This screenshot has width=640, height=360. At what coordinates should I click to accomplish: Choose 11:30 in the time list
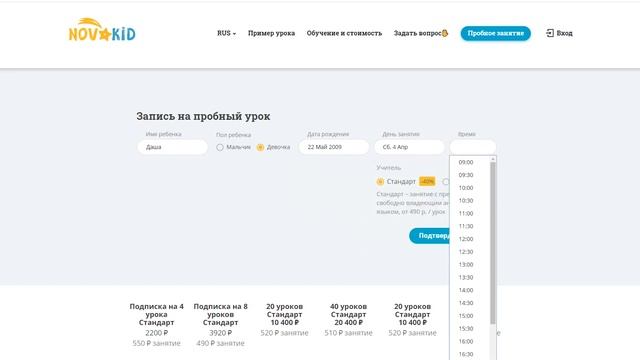pos(466,226)
